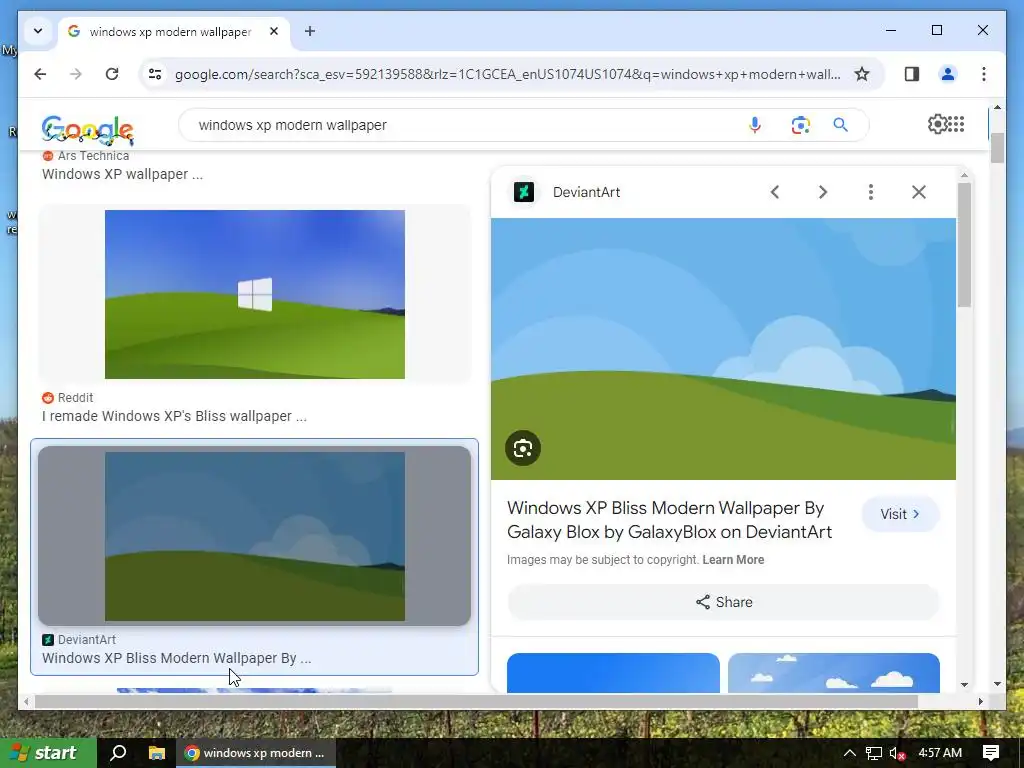The height and width of the screenshot is (768, 1024).
Task: Open the Windows start menu
Action: 48,752
